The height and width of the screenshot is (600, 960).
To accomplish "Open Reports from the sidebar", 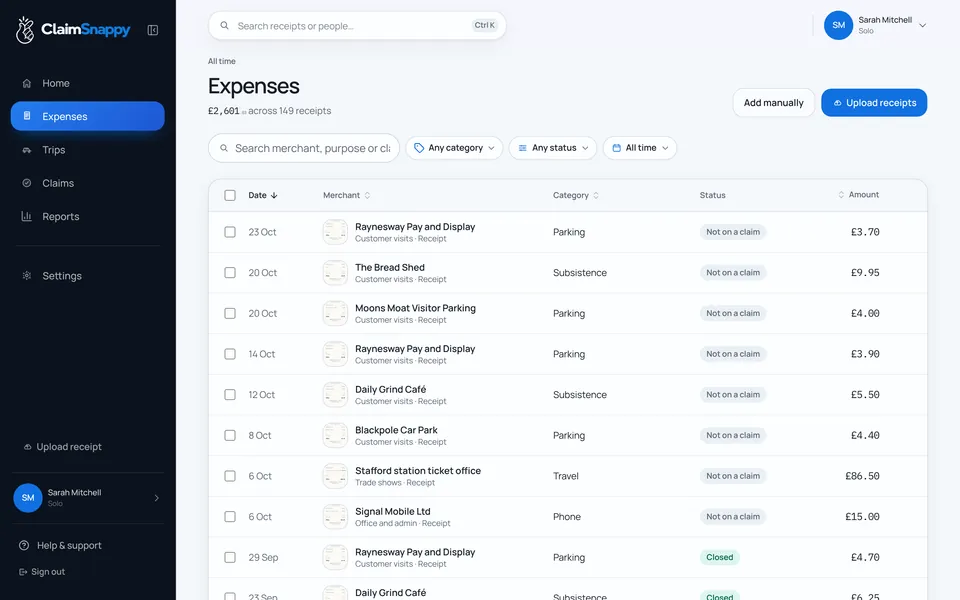I will coord(88,216).
